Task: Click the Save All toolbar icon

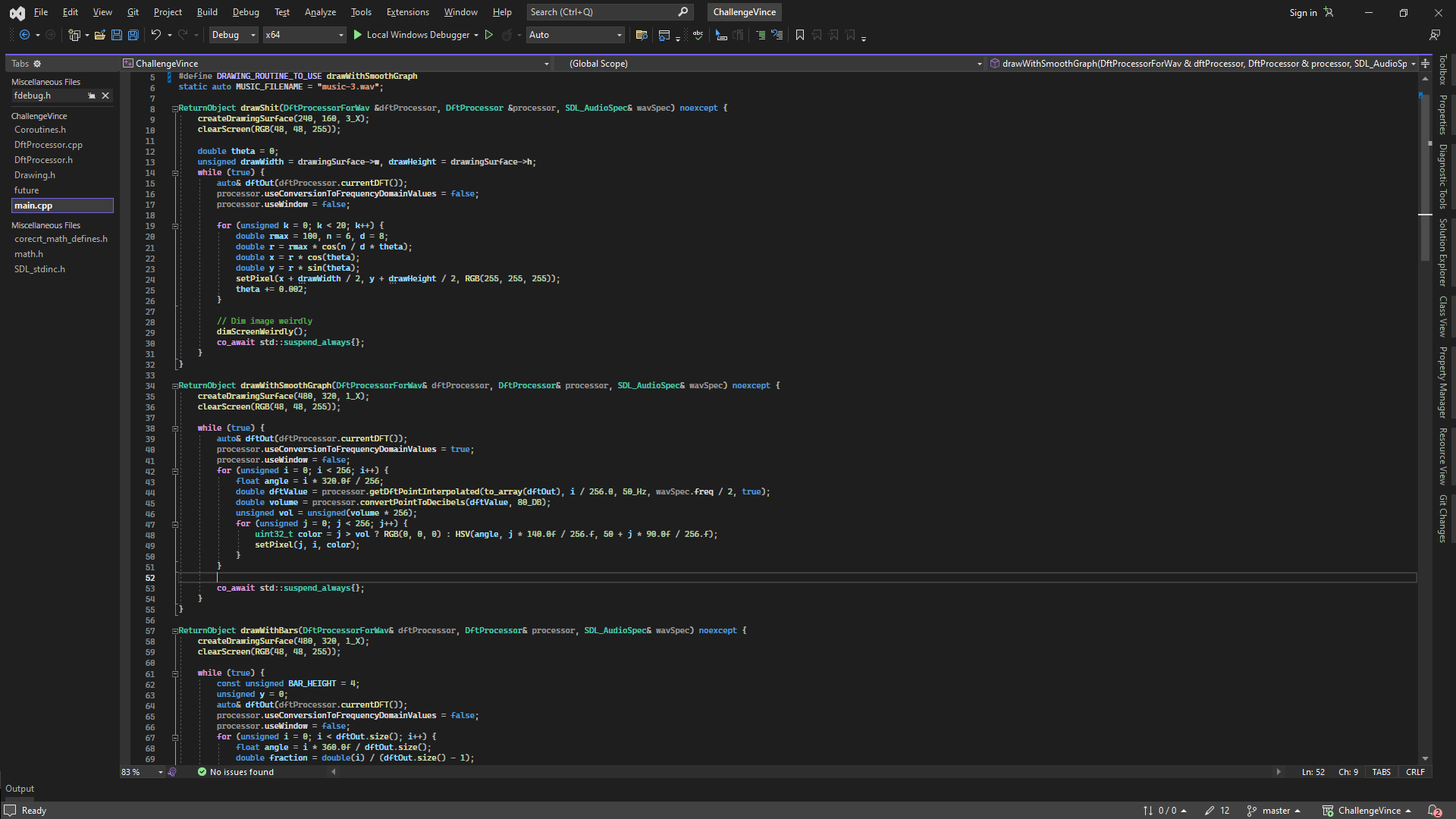Action: pyautogui.click(x=133, y=35)
